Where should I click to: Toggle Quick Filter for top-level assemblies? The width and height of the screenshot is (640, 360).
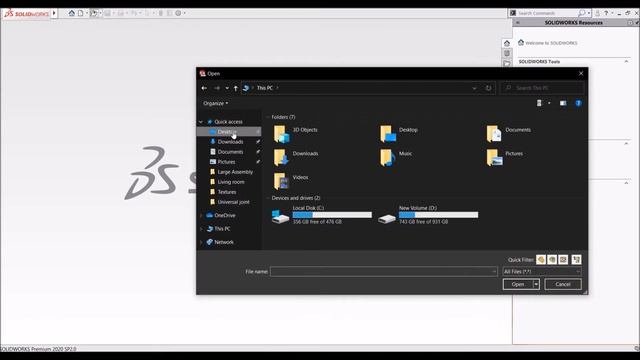[x=576, y=260]
